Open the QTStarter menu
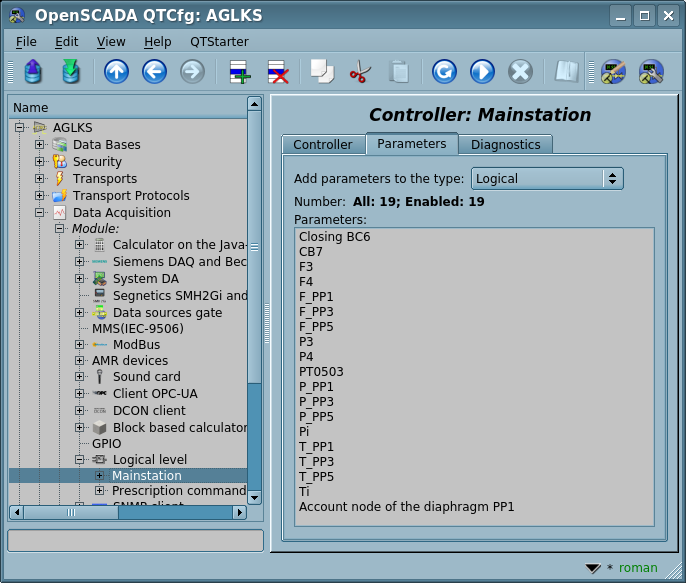 219,42
